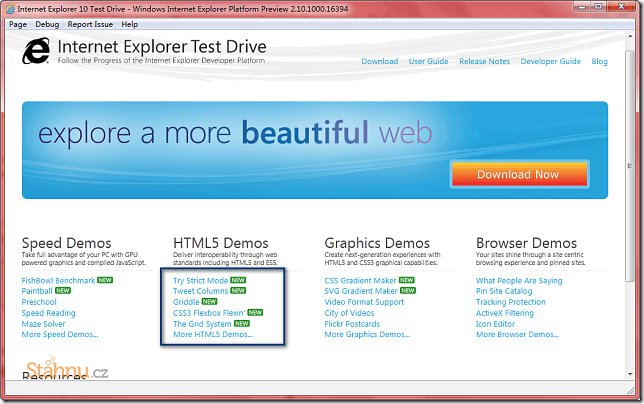Open the Developer Guide link
Viewport: 644px width, 404px height.
click(551, 61)
